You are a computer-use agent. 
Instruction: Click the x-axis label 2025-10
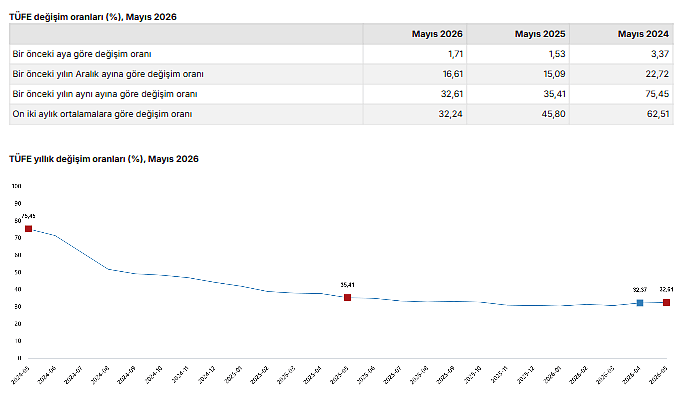click(472, 375)
